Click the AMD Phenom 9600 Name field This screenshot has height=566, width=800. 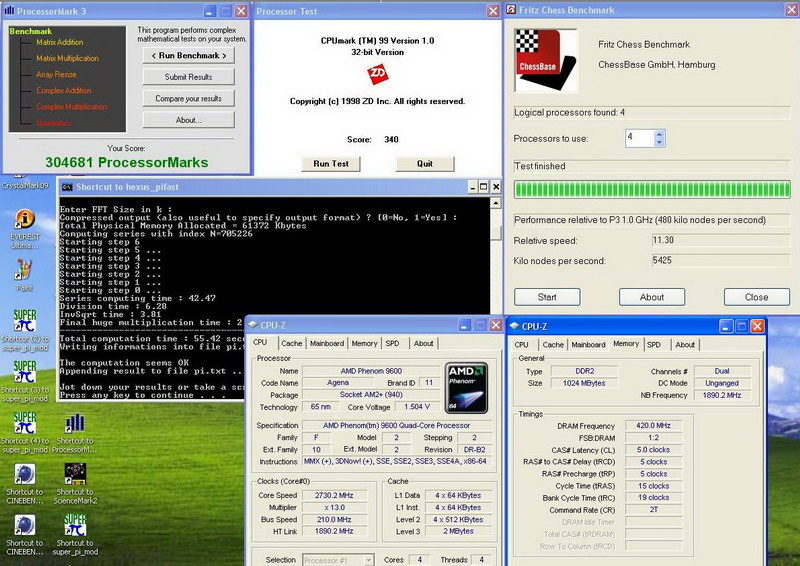click(x=371, y=371)
